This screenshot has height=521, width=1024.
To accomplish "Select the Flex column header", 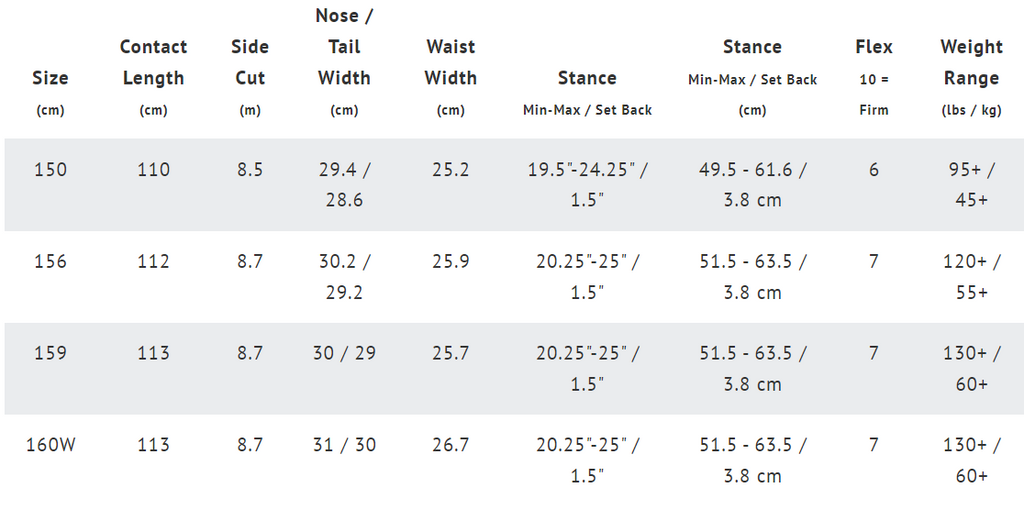I will [874, 78].
